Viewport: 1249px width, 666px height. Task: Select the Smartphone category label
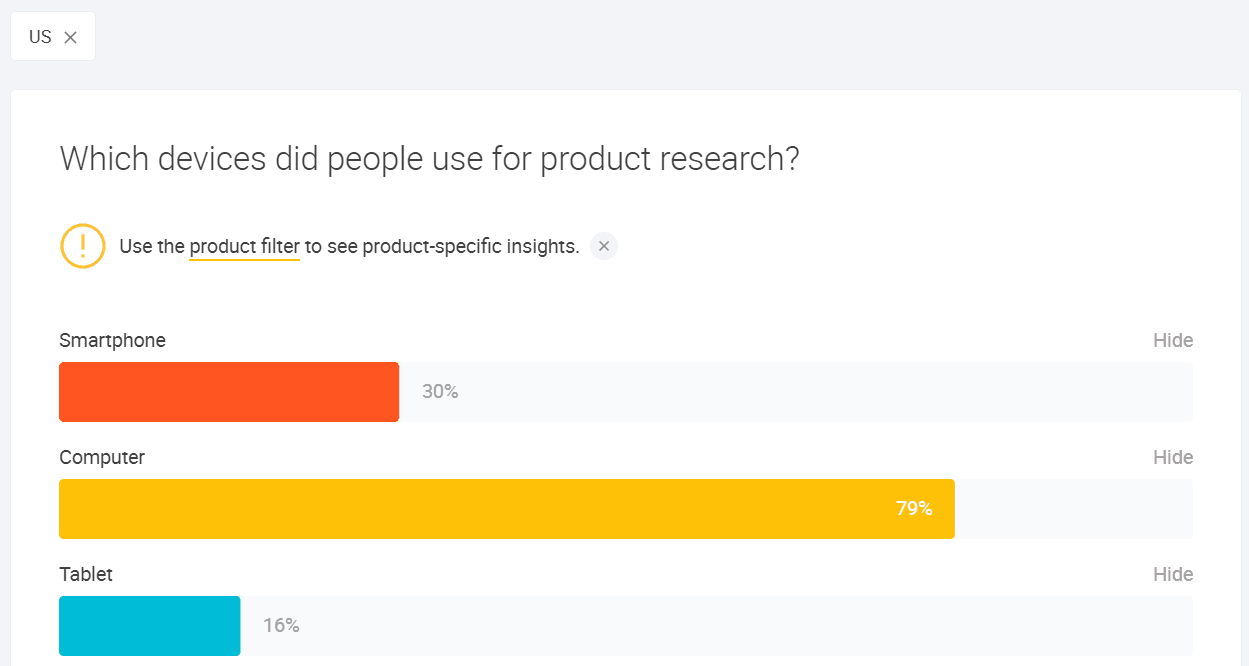[x=112, y=340]
